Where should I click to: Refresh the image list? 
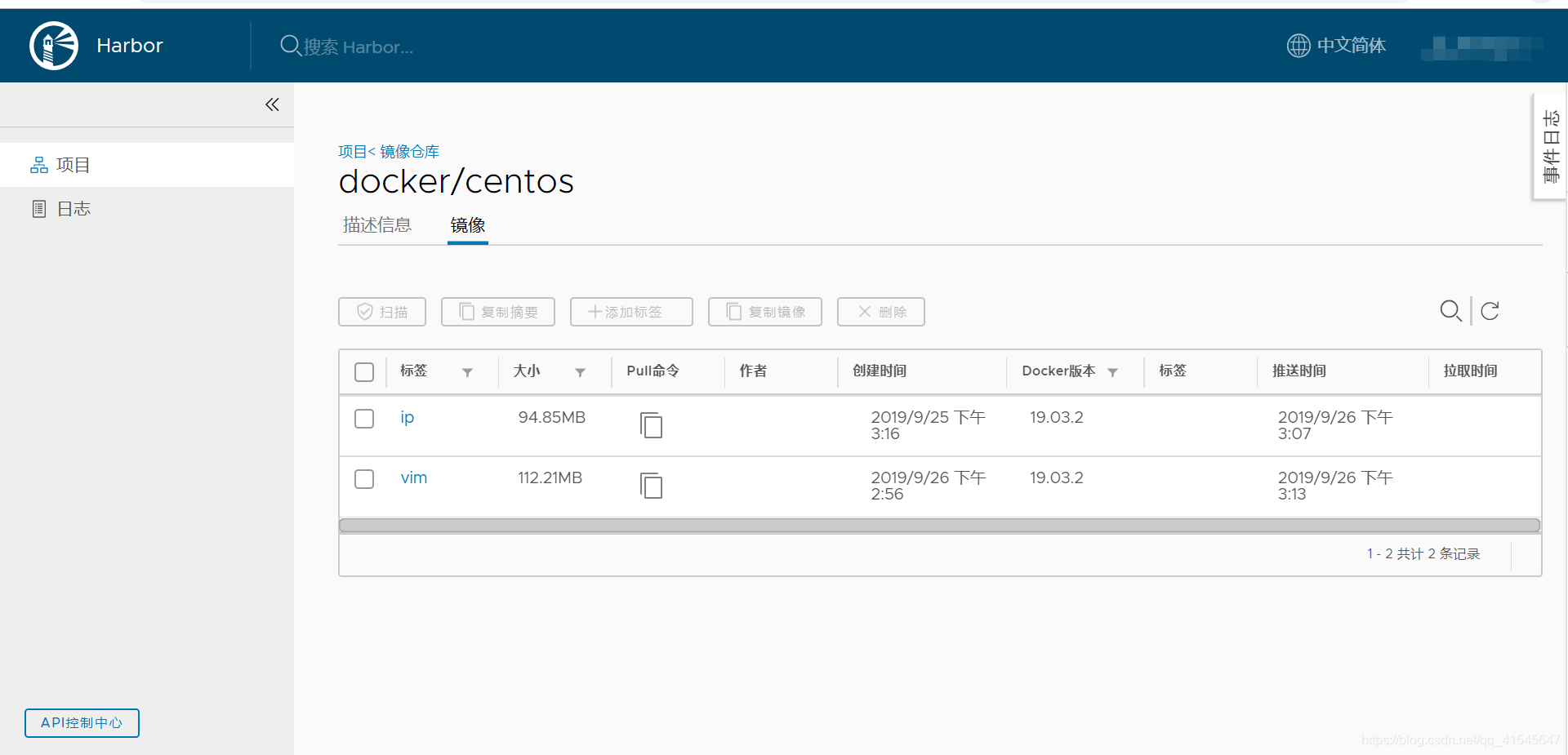click(1490, 311)
